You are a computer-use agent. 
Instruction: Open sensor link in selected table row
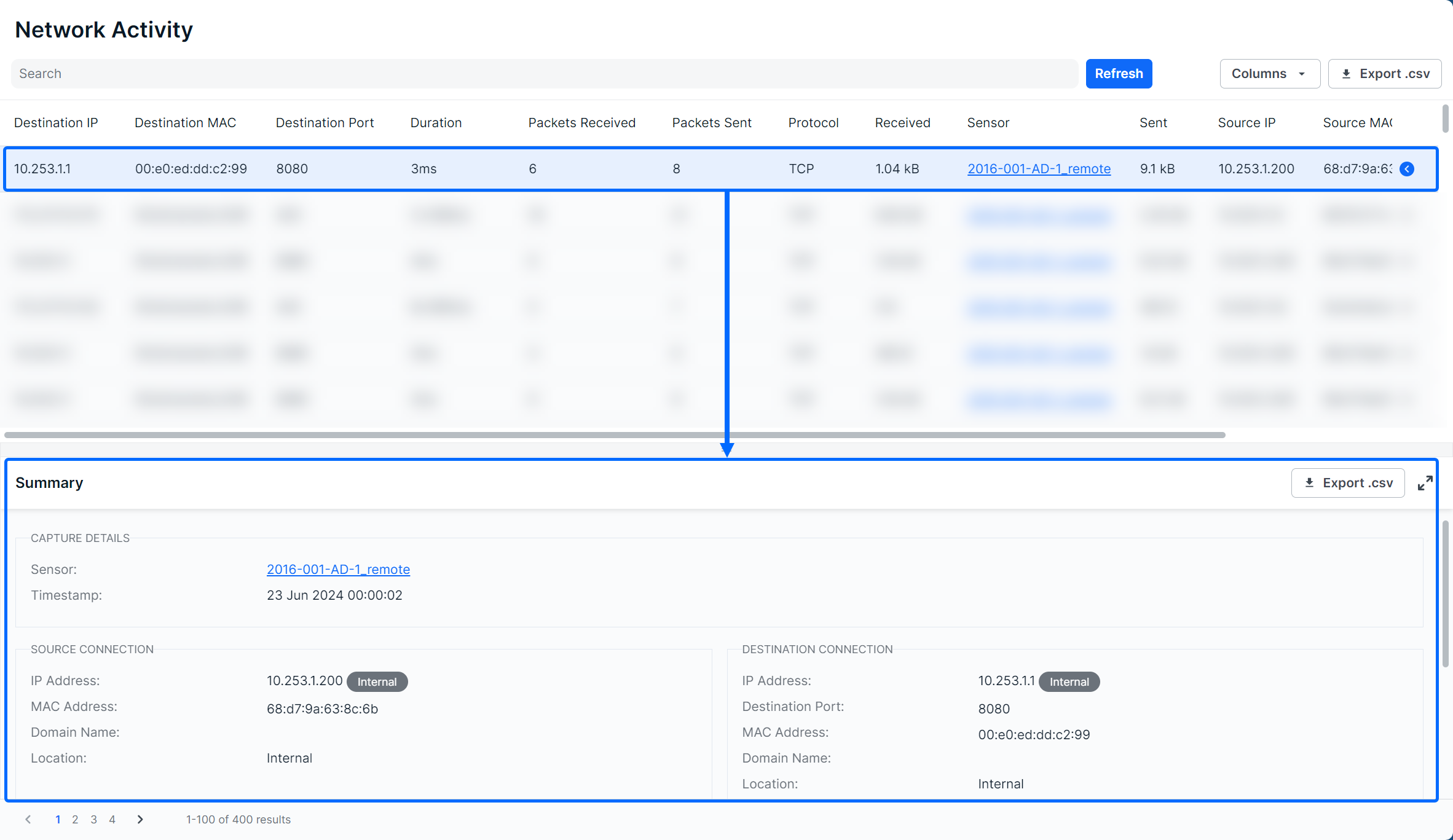click(x=1039, y=169)
